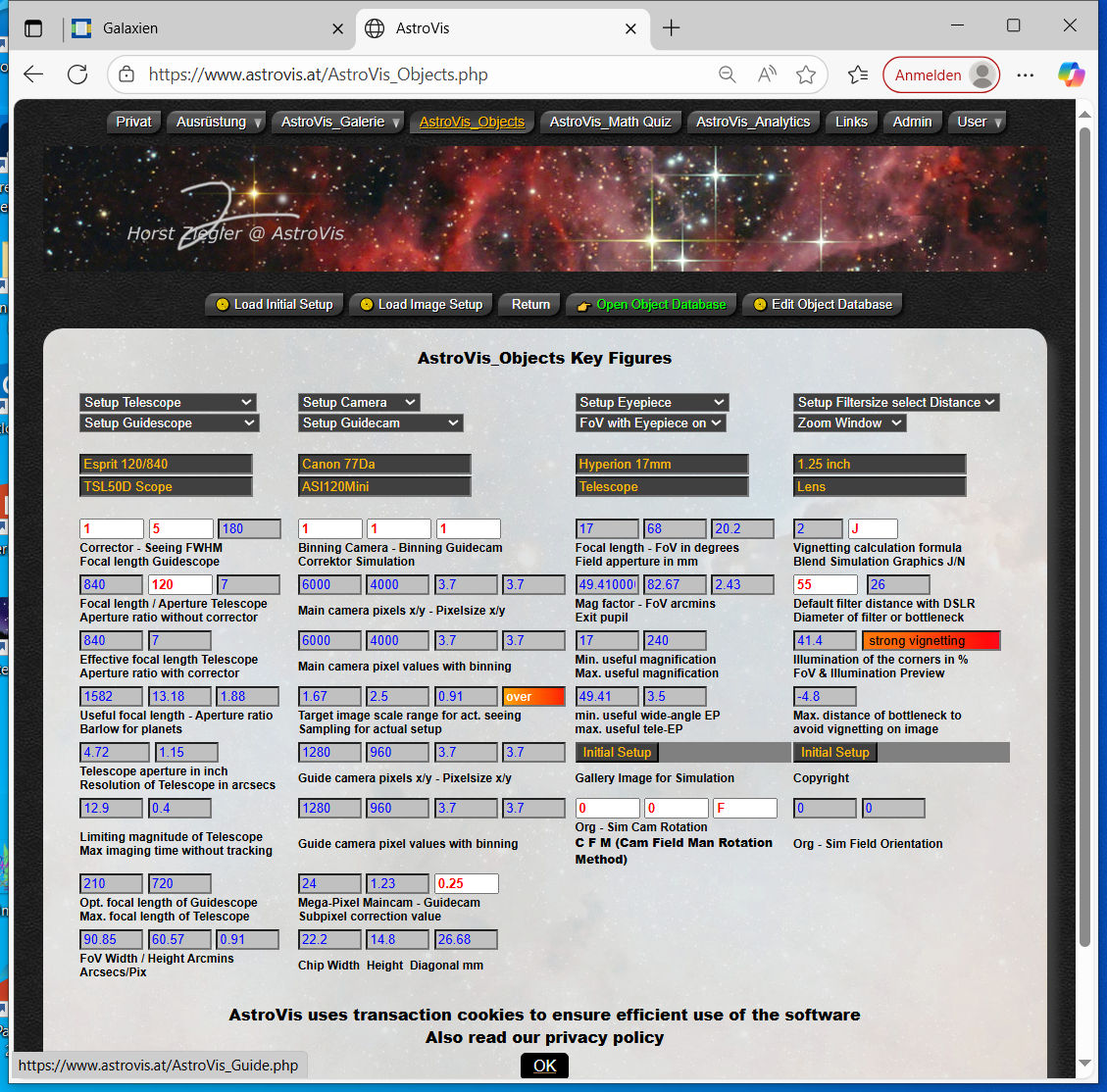Accept cookies with the OK button
The height and width of the screenshot is (1092, 1107).
point(544,1066)
